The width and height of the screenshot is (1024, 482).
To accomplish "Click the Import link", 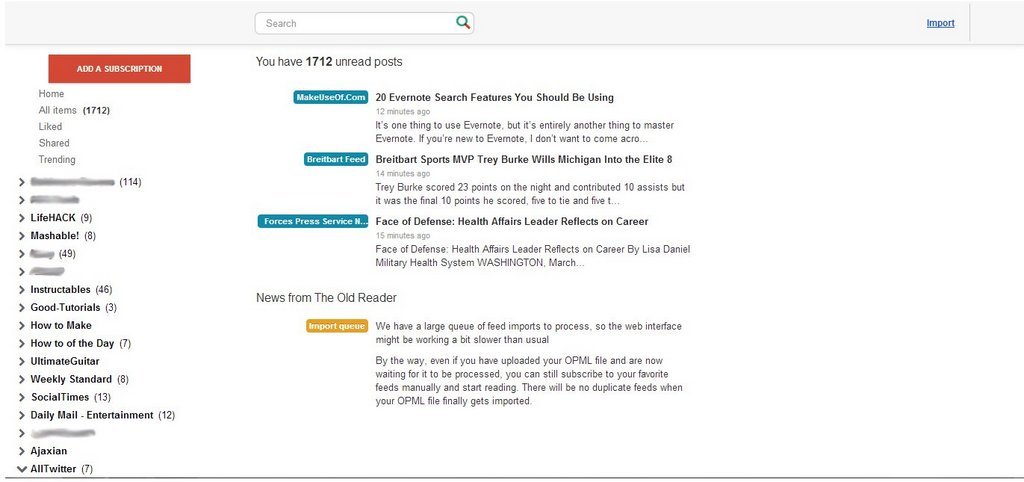I will 940,24.
